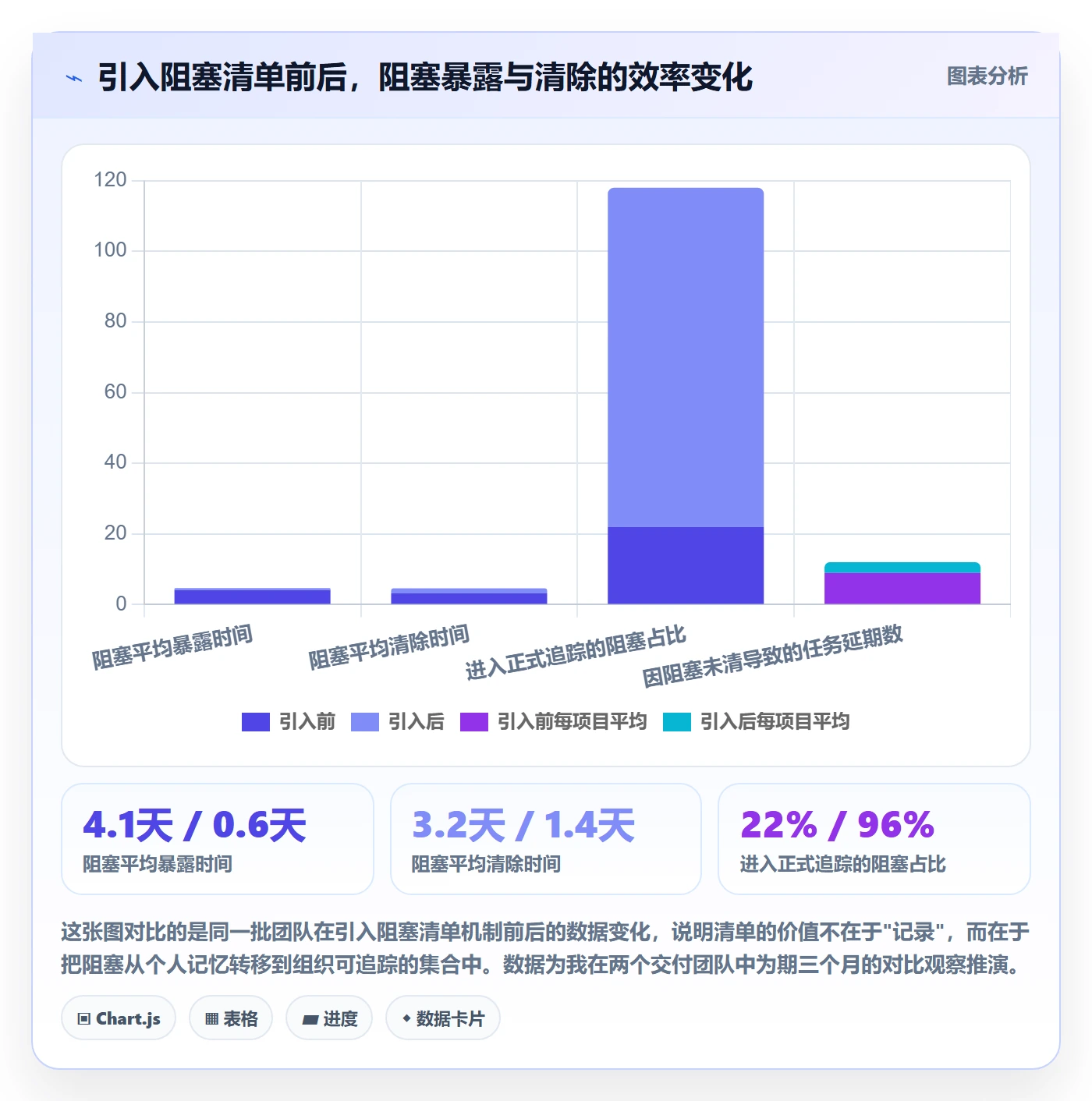This screenshot has height=1101, width=1092.
Task: Click the axis label 阻塞平均暴露时间
Action: tap(172, 647)
